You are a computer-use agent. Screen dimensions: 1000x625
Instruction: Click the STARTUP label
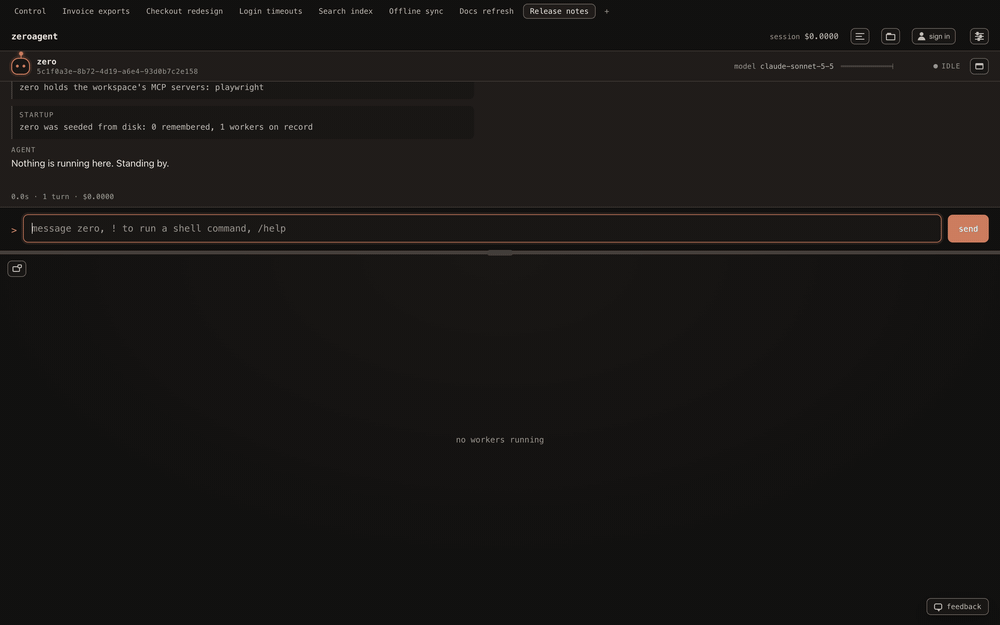tap(36, 115)
